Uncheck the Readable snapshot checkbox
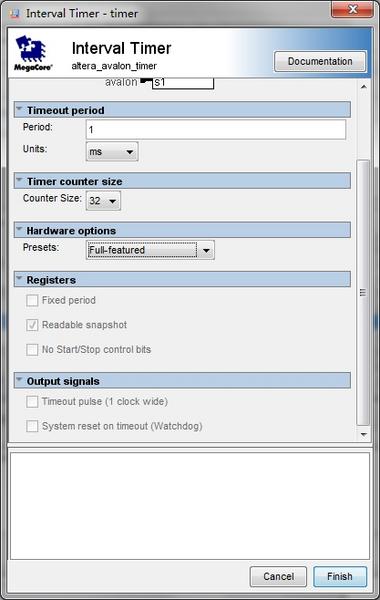The width and height of the screenshot is (380, 600). [32, 325]
